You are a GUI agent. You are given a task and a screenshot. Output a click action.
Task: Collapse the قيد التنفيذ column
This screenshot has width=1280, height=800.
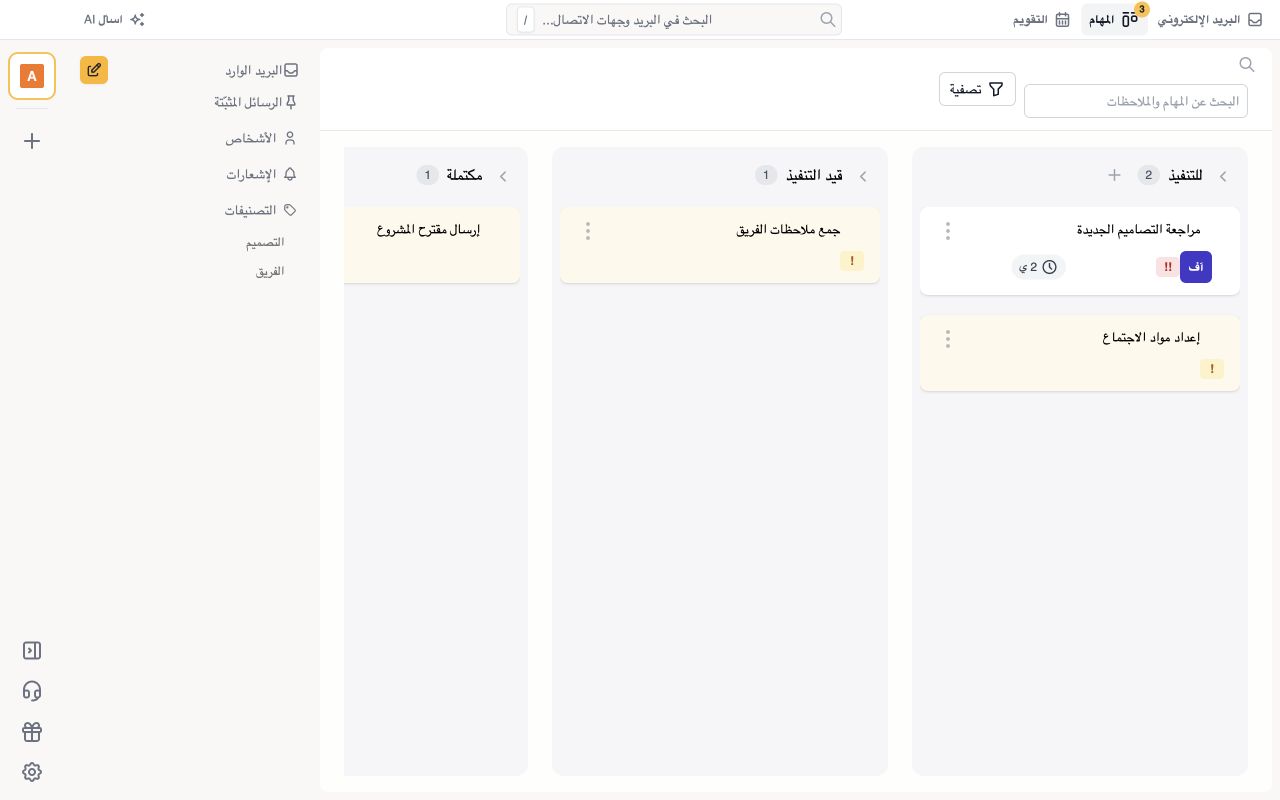click(863, 176)
